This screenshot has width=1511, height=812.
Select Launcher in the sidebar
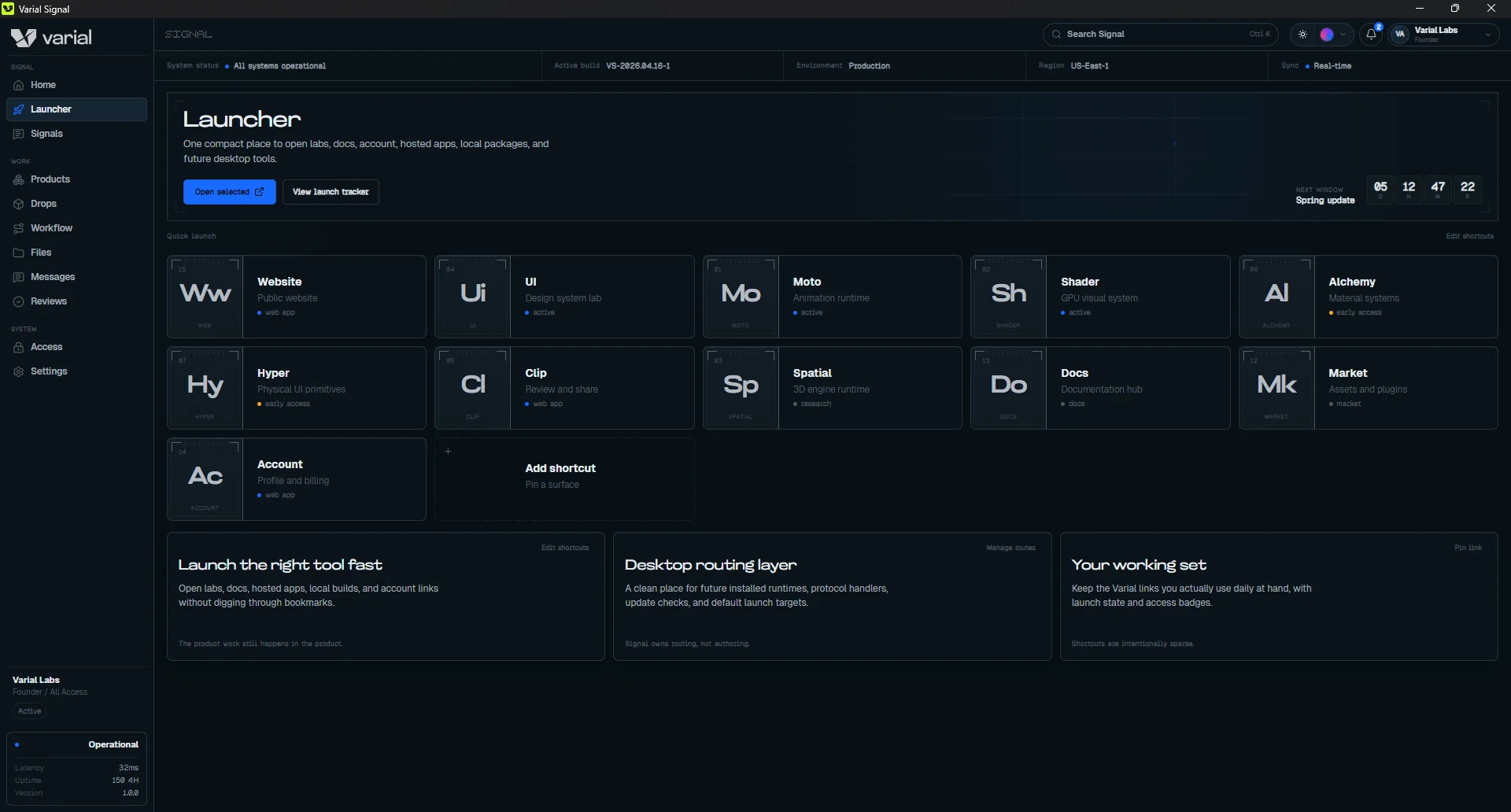click(76, 109)
